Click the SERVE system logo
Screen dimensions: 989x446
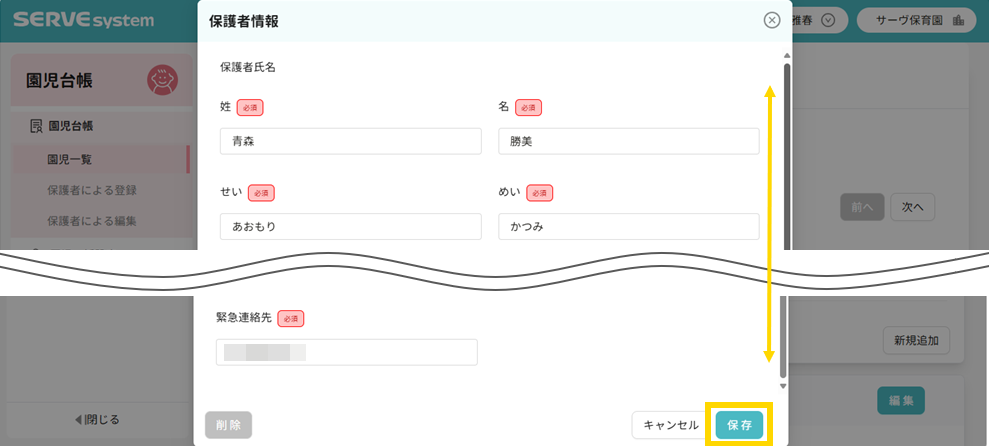click(84, 20)
